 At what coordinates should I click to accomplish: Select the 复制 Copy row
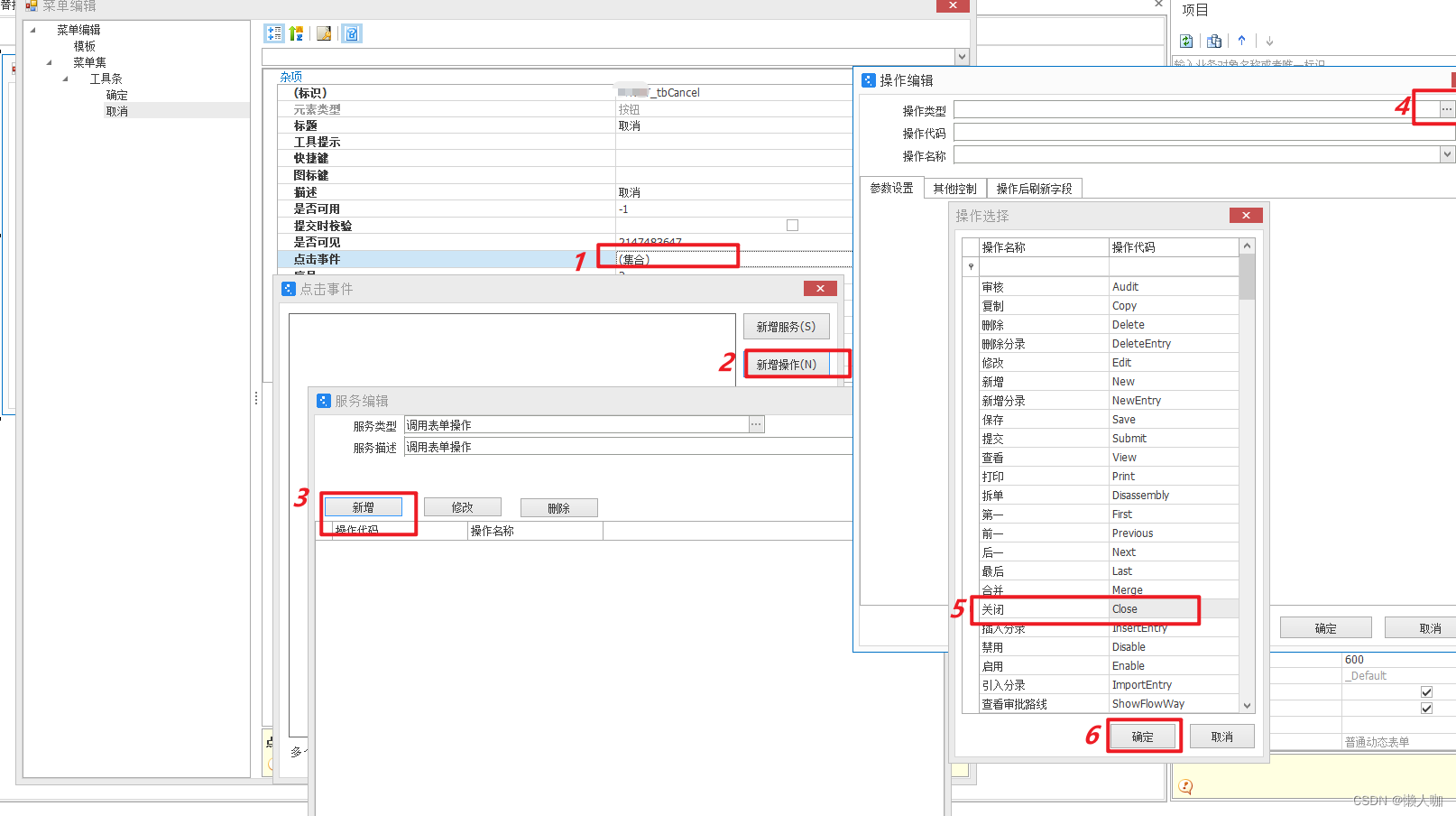1109,305
